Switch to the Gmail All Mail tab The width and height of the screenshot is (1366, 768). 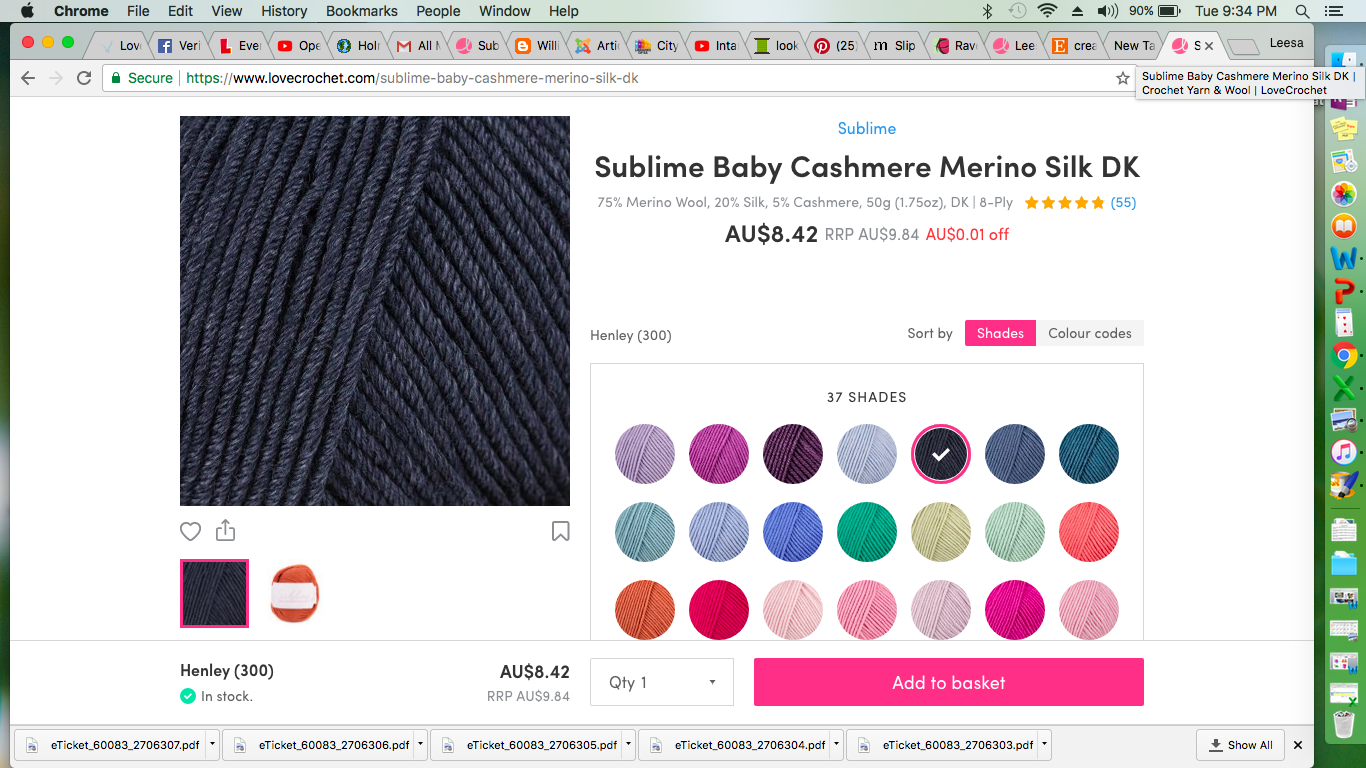click(417, 45)
